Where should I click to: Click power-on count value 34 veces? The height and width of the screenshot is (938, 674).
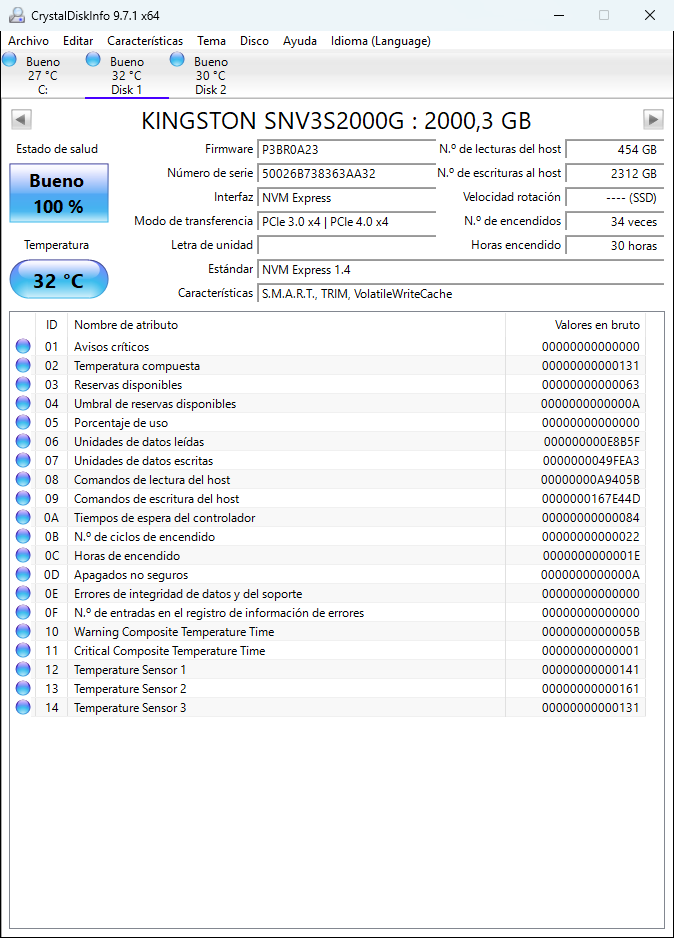tap(615, 221)
